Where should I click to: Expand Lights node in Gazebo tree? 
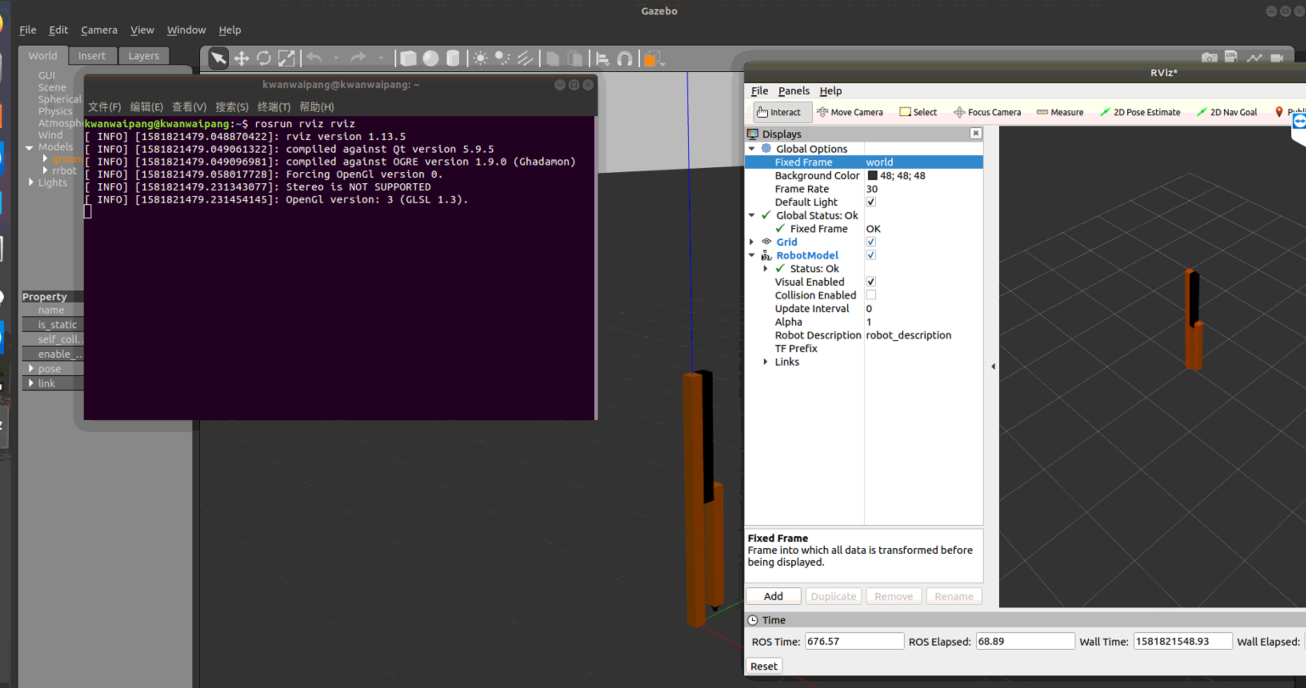[31, 182]
